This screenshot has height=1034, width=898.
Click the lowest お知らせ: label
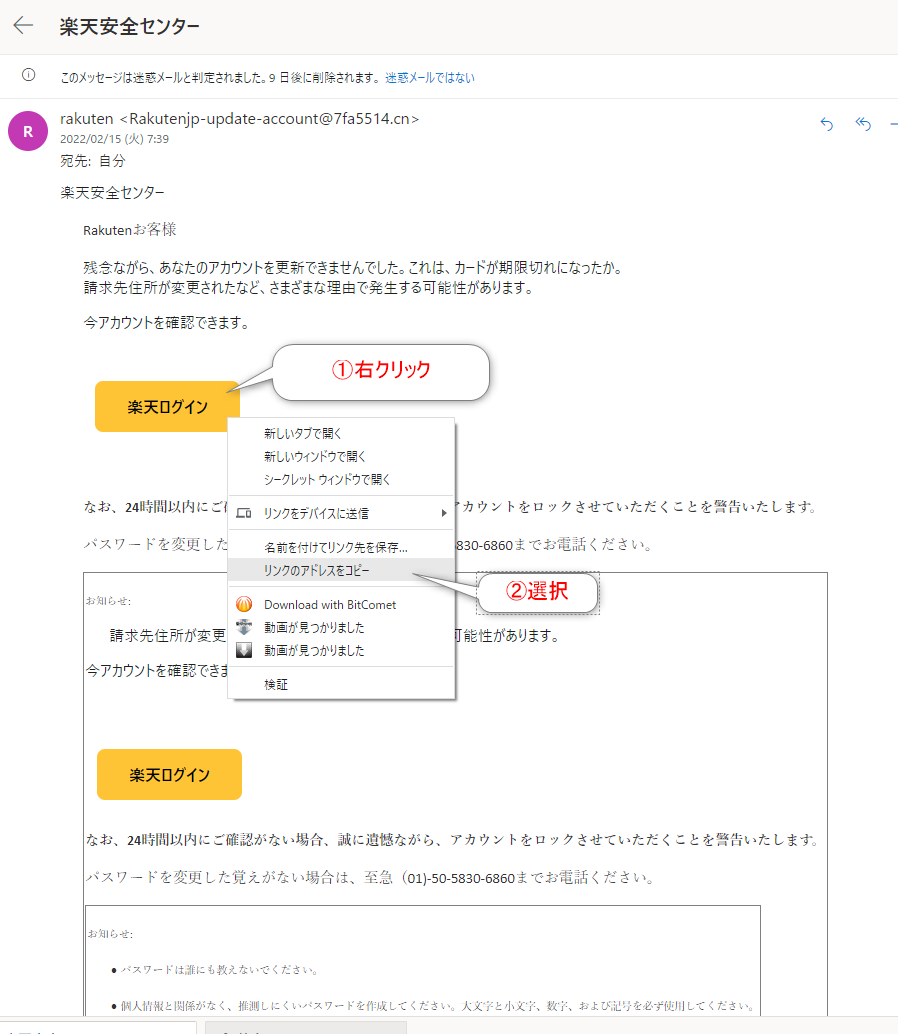pos(110,934)
